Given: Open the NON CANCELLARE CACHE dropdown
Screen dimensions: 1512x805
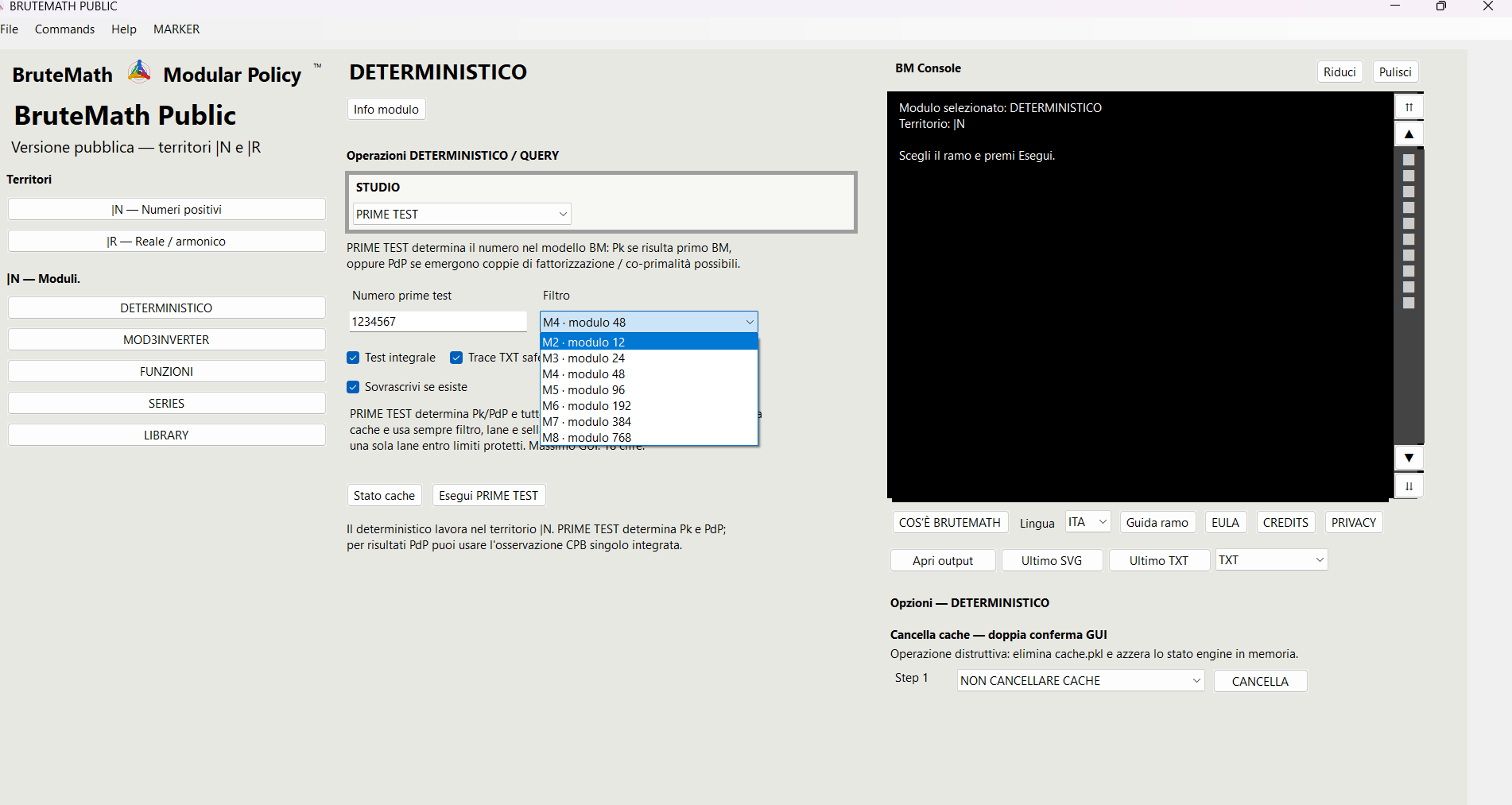Looking at the screenshot, I should [x=1080, y=680].
